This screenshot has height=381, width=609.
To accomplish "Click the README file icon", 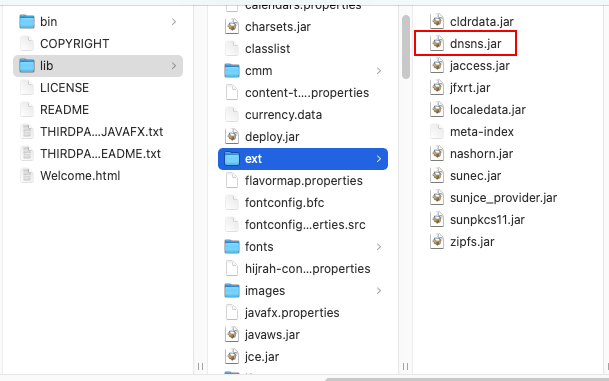I will point(27,110).
